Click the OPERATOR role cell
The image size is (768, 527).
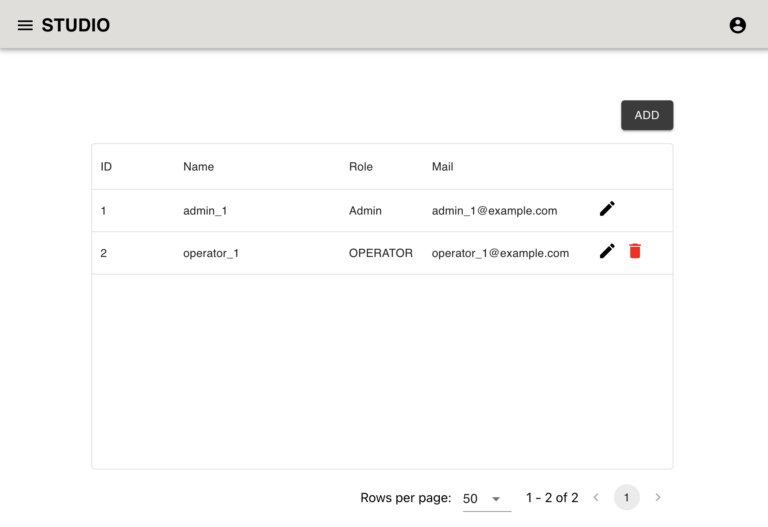(381, 253)
